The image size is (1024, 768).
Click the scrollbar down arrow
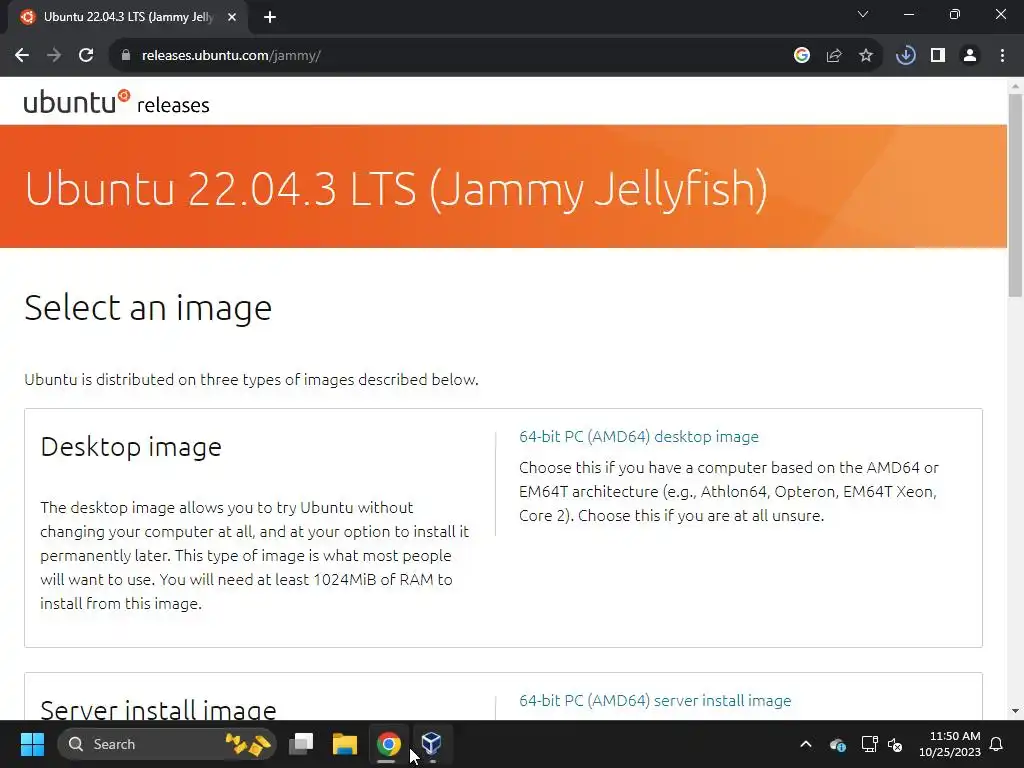click(1015, 711)
